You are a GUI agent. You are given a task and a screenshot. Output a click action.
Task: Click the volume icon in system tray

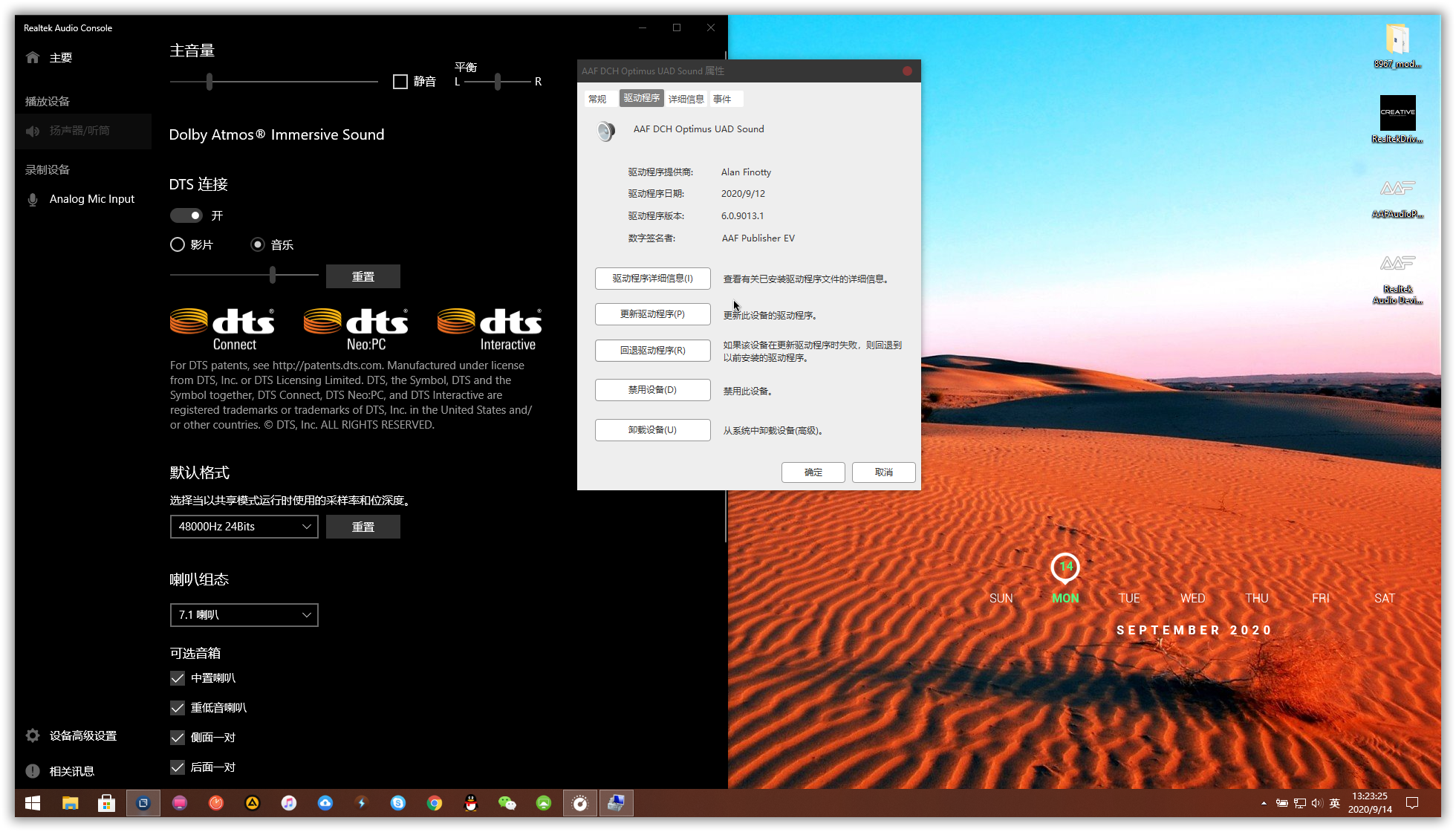click(1317, 803)
